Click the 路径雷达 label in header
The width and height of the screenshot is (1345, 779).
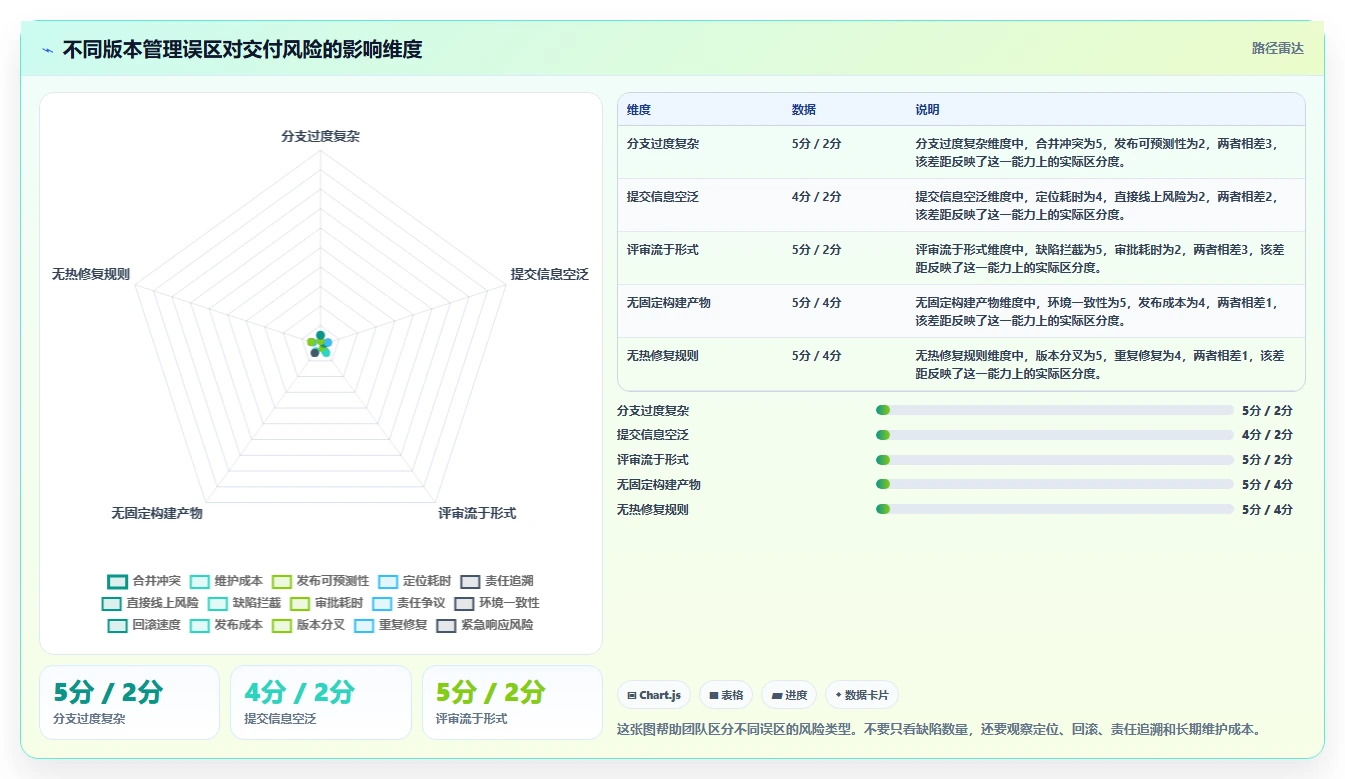[1277, 48]
